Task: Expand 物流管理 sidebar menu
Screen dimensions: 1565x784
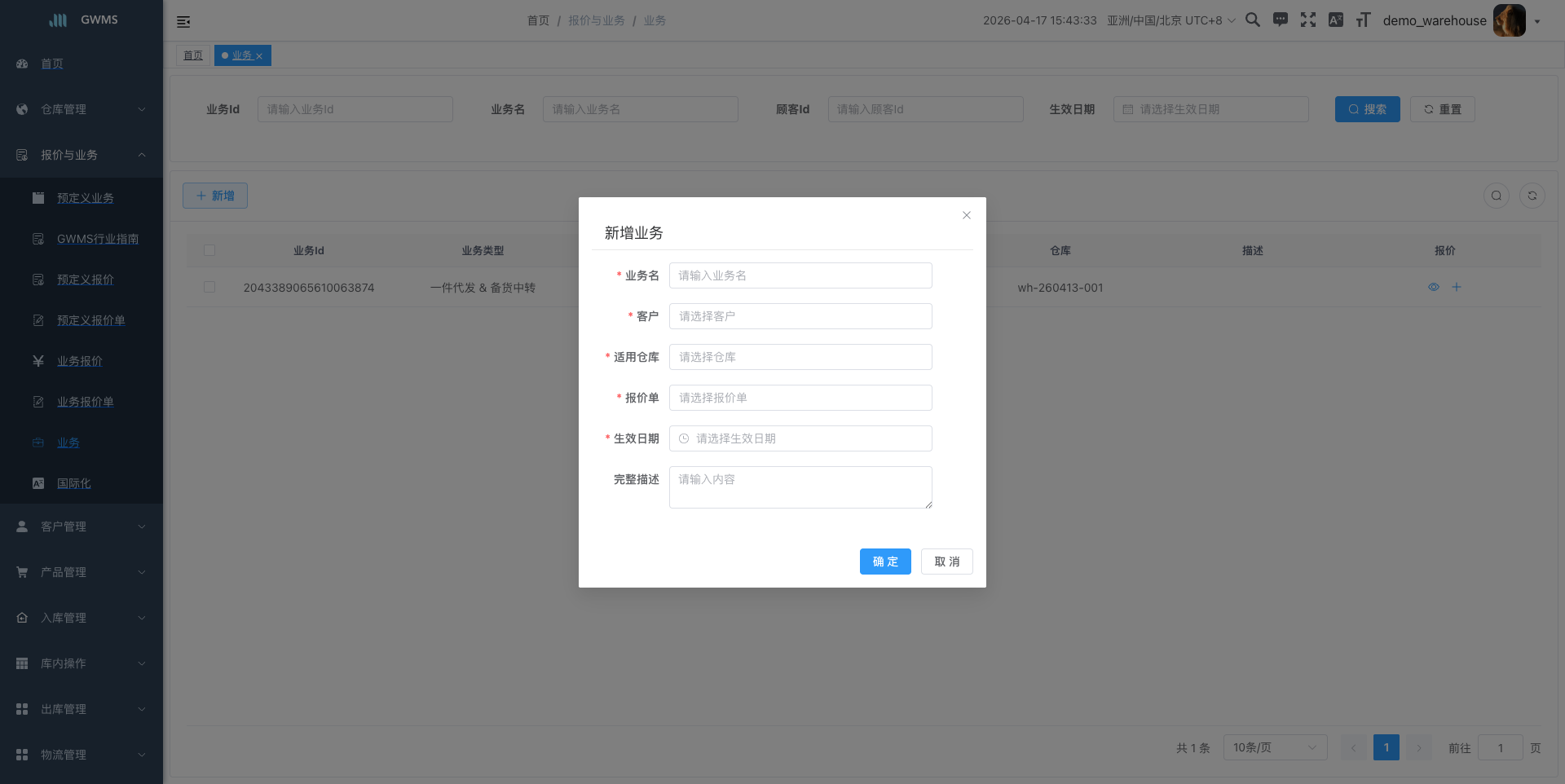Action: [82, 755]
